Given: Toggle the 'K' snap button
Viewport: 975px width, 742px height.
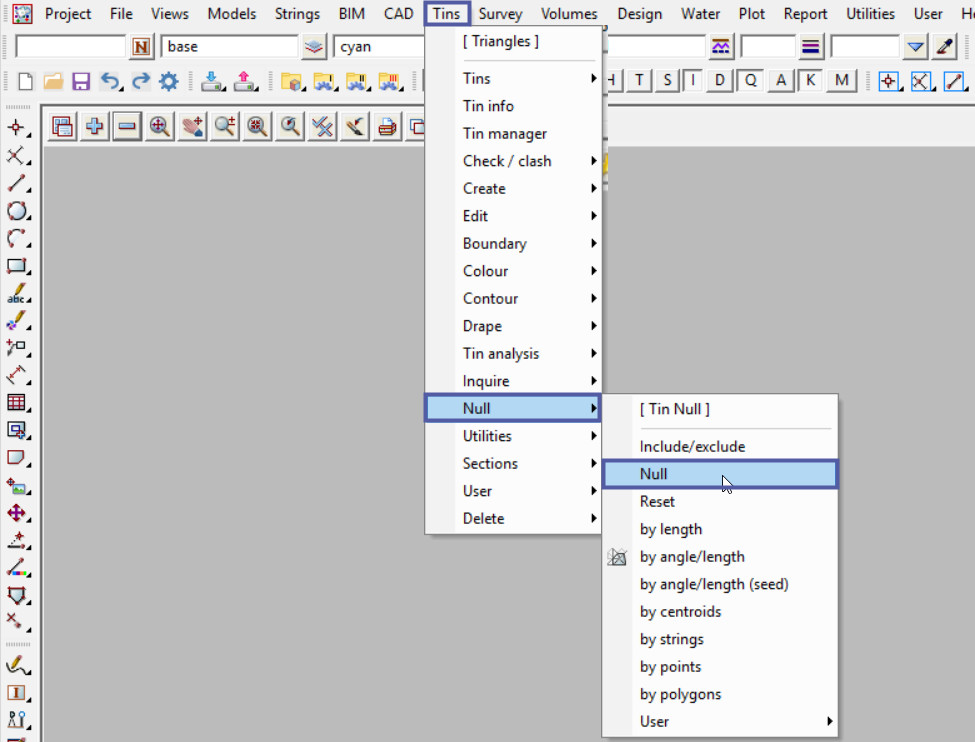Looking at the screenshot, I should point(810,81).
